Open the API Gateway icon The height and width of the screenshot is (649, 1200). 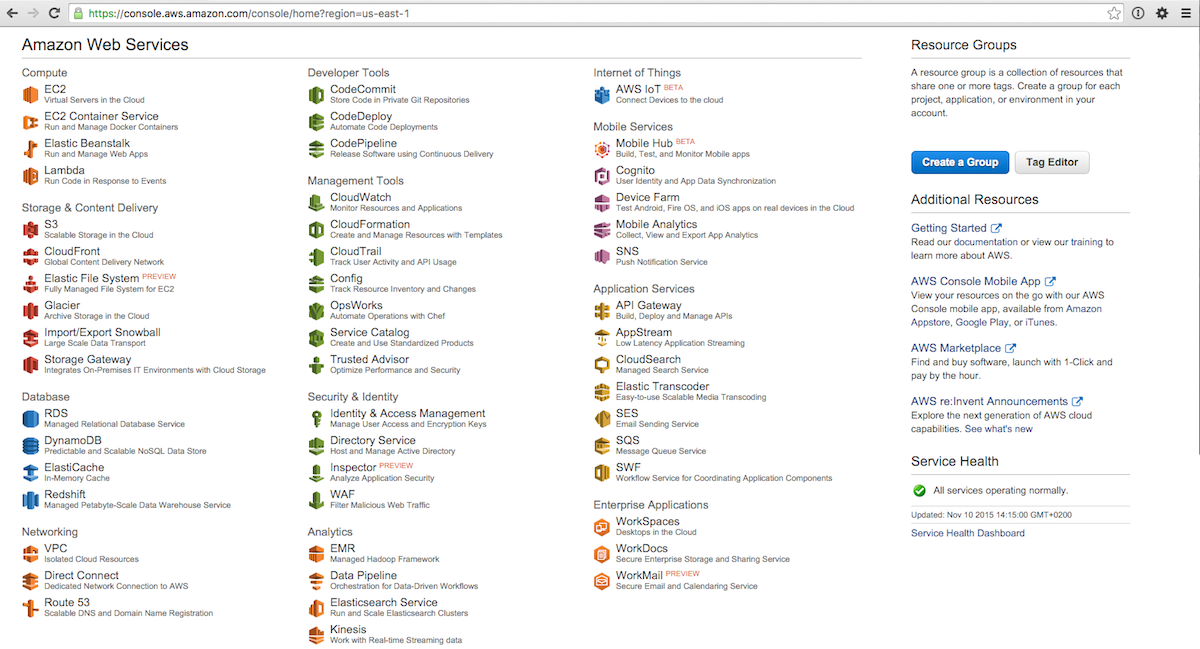(602, 311)
